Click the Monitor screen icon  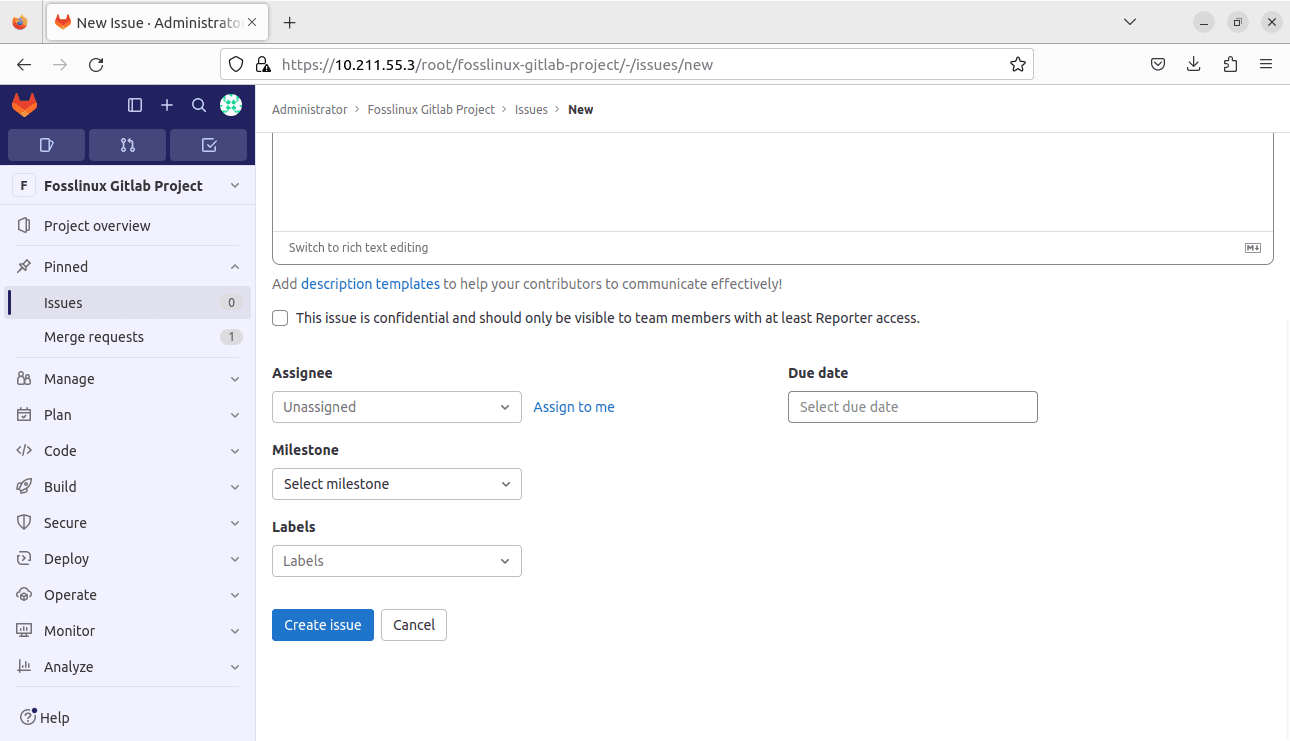[24, 631]
